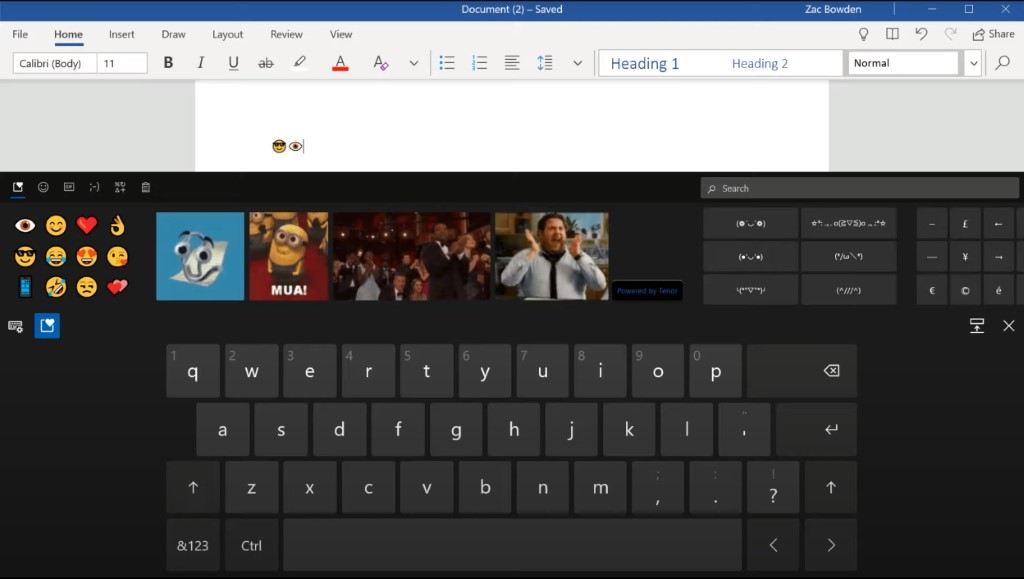The height and width of the screenshot is (579, 1024).
Task: Click the text highlight pen icon
Action: pyautogui.click(x=300, y=63)
